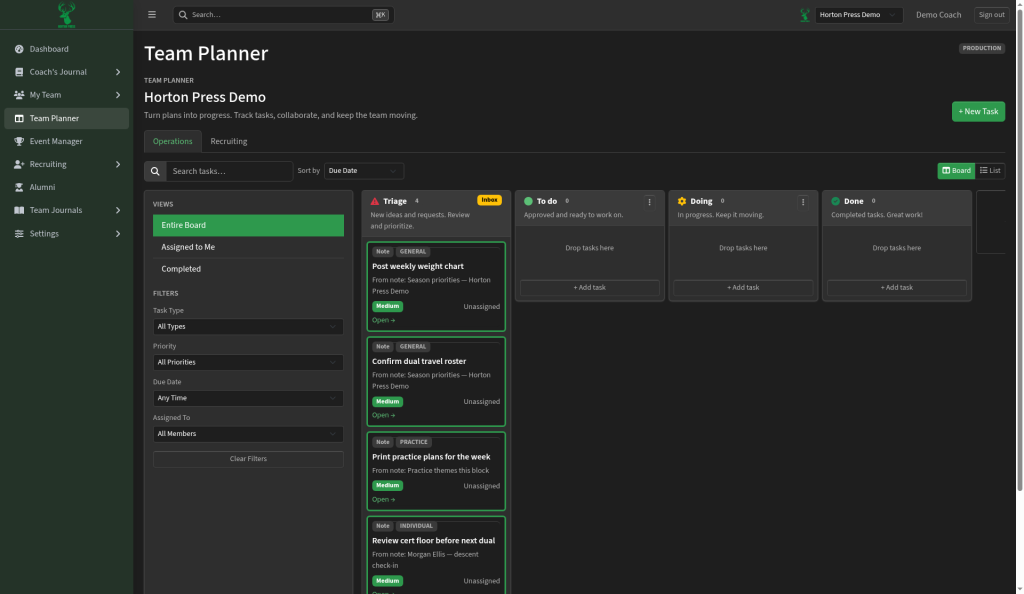Click the Settings sliders icon

pyautogui.click(x=19, y=233)
